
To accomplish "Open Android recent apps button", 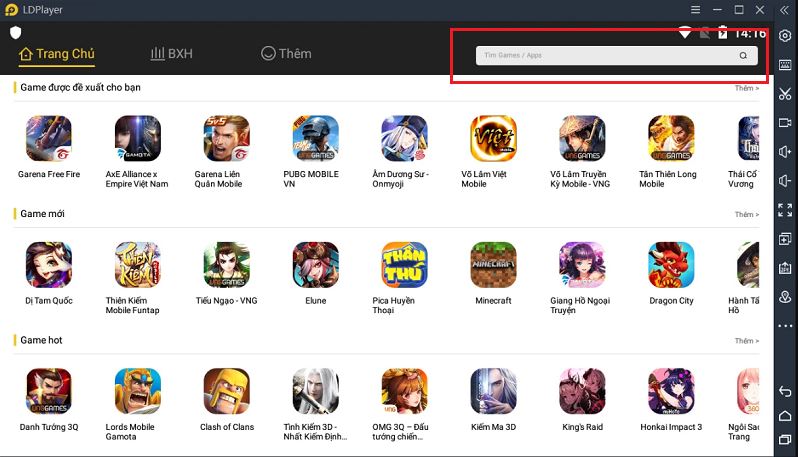I will 785,439.
